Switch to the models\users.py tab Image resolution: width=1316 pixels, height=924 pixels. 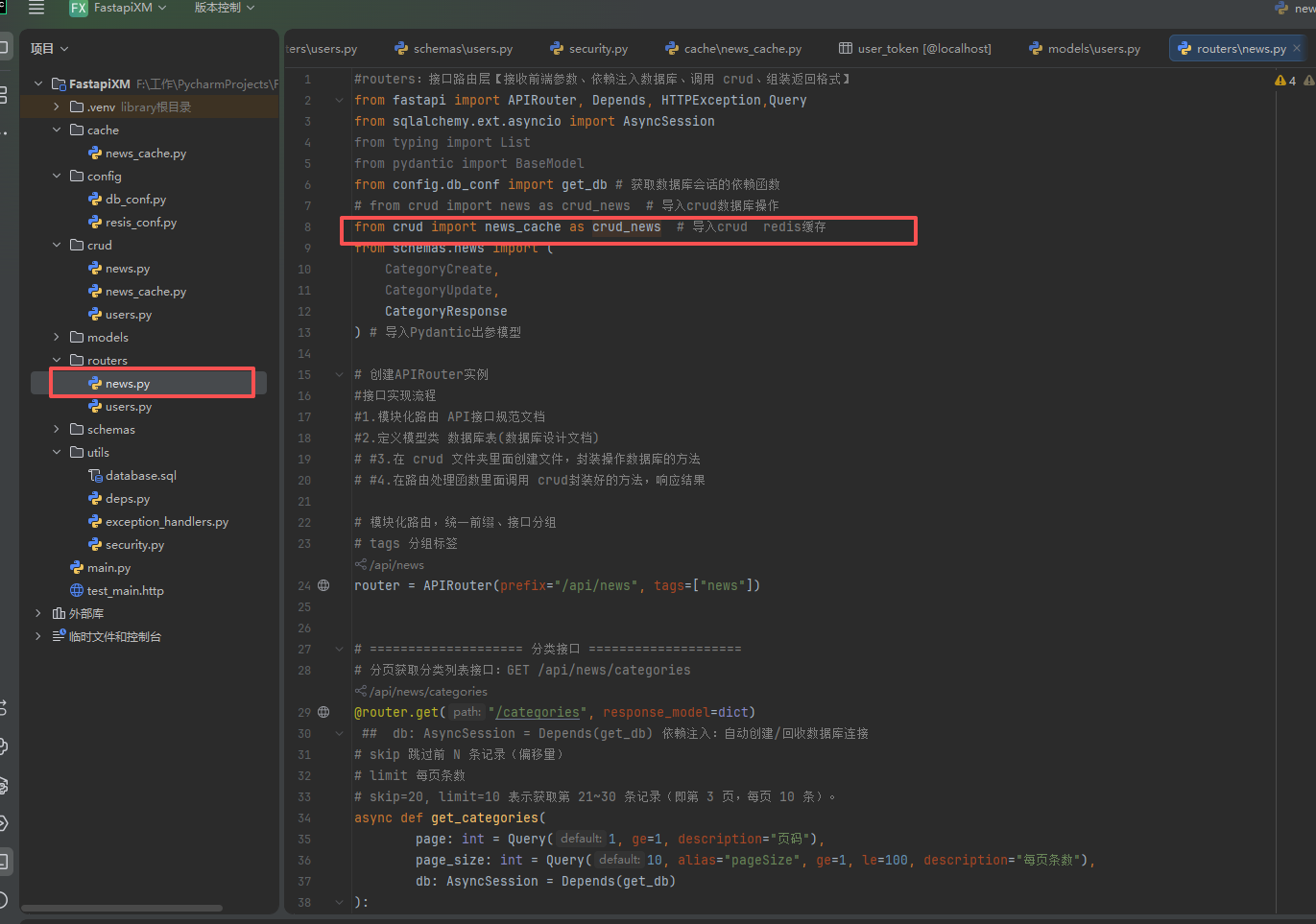[x=1085, y=49]
